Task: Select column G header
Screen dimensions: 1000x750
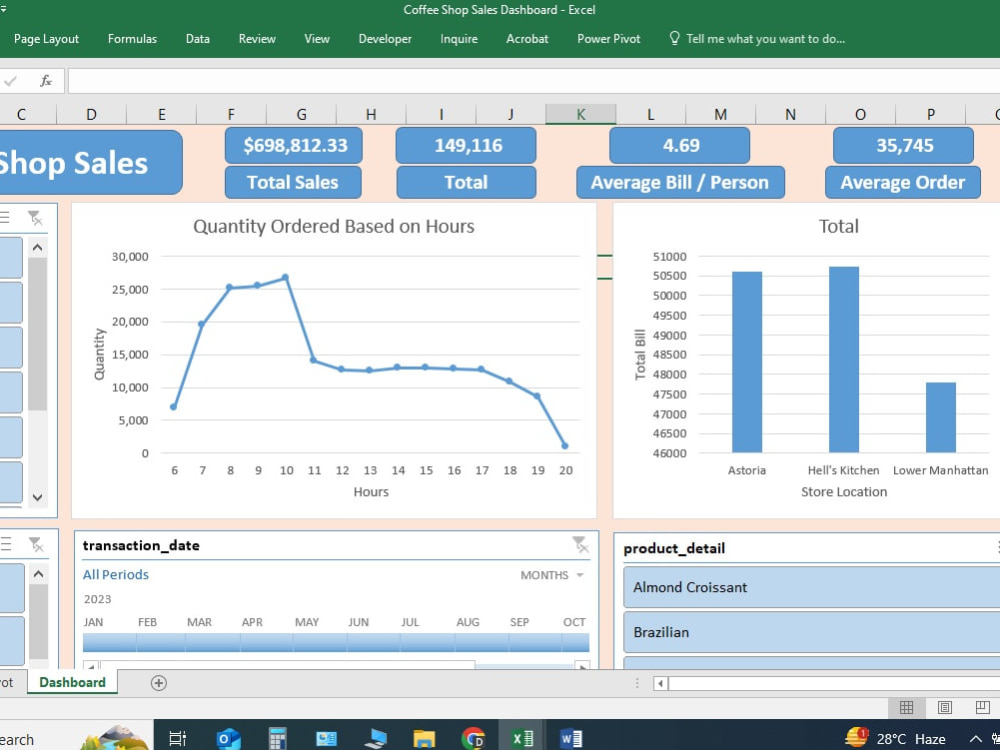Action: (301, 114)
